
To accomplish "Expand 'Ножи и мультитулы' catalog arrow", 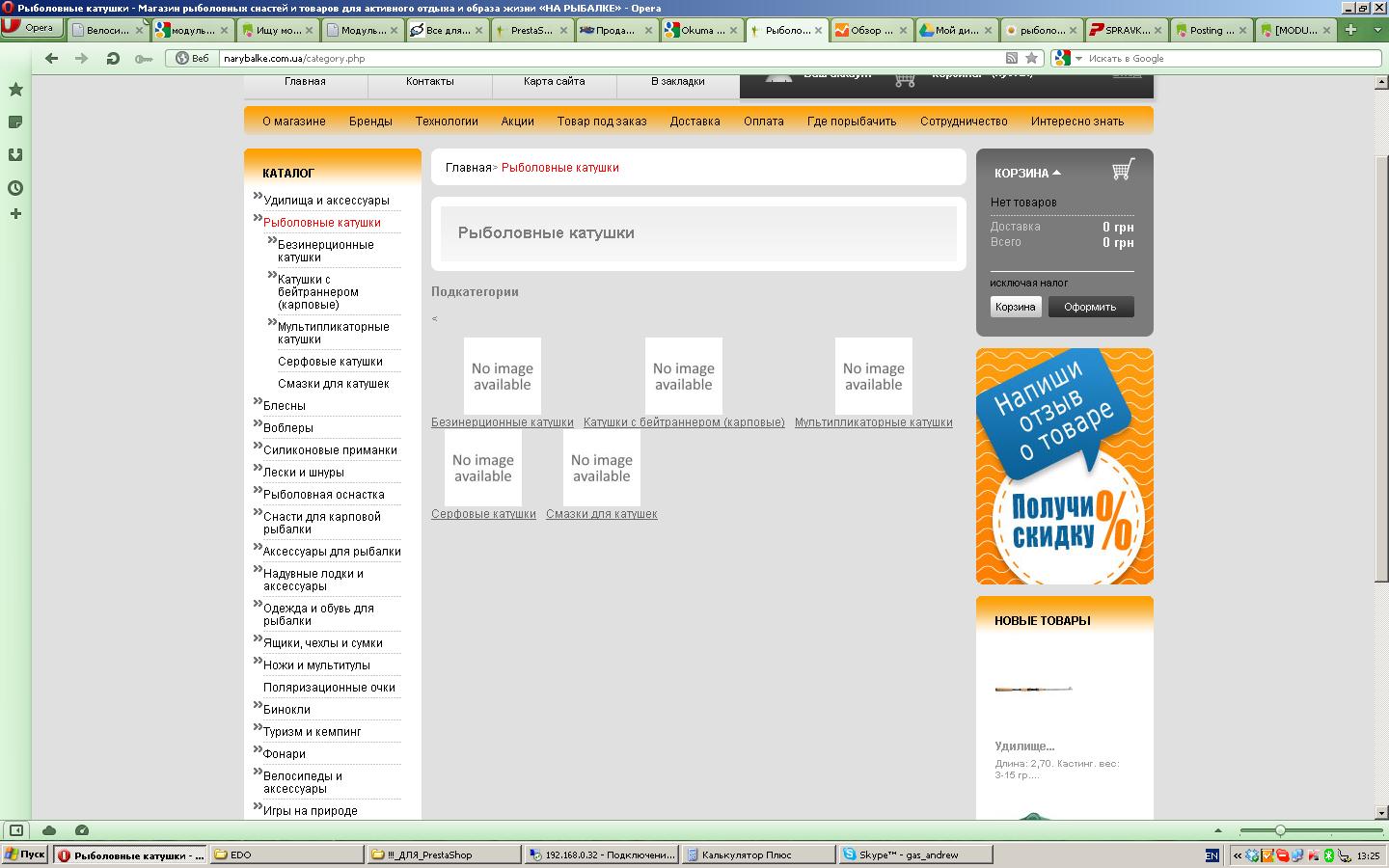I will click(258, 661).
